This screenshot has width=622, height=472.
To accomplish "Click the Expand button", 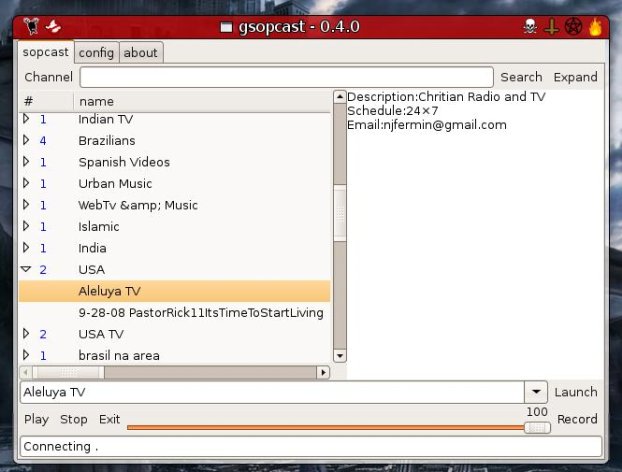I will pyautogui.click(x=575, y=77).
